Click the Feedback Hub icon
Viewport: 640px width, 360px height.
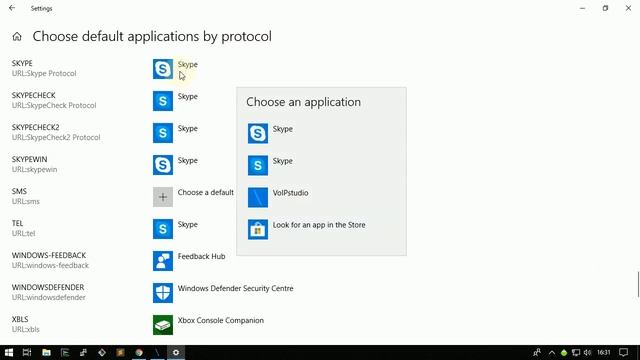point(163,261)
